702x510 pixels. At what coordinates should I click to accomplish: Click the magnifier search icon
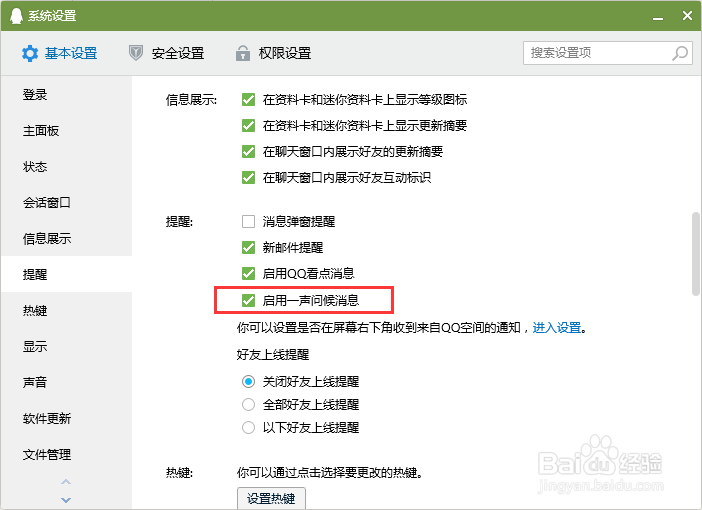pos(680,53)
